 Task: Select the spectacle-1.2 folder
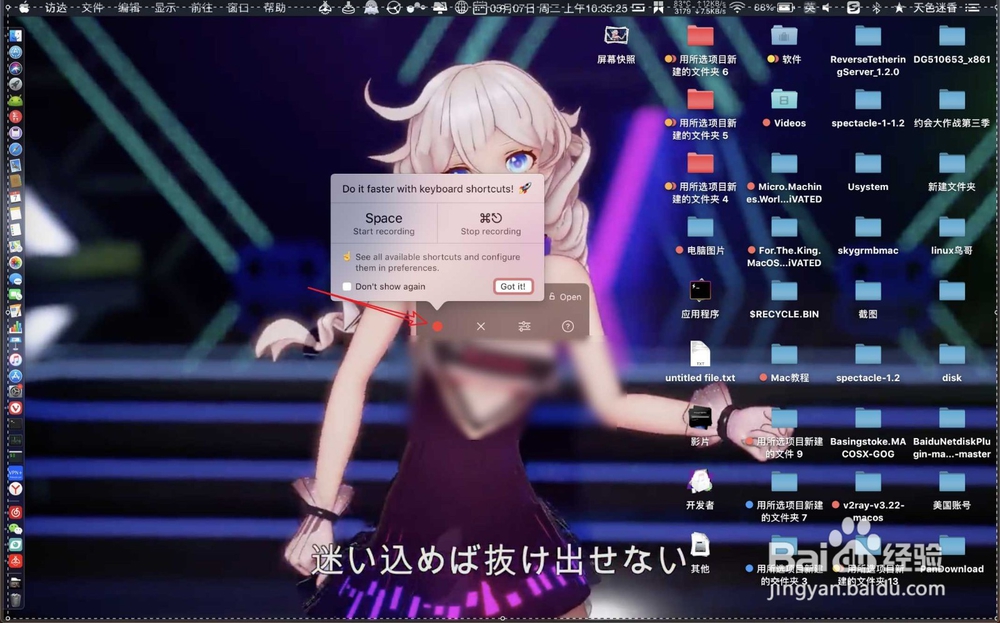(x=868, y=355)
